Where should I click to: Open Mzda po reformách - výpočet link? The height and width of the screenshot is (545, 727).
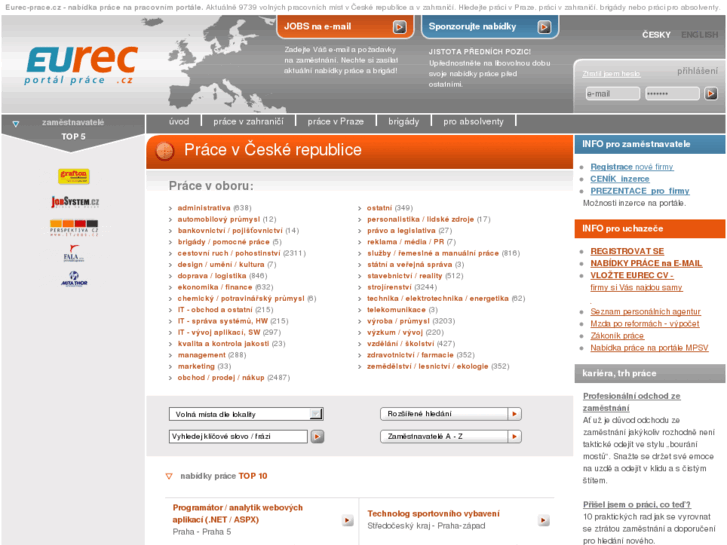[644, 324]
